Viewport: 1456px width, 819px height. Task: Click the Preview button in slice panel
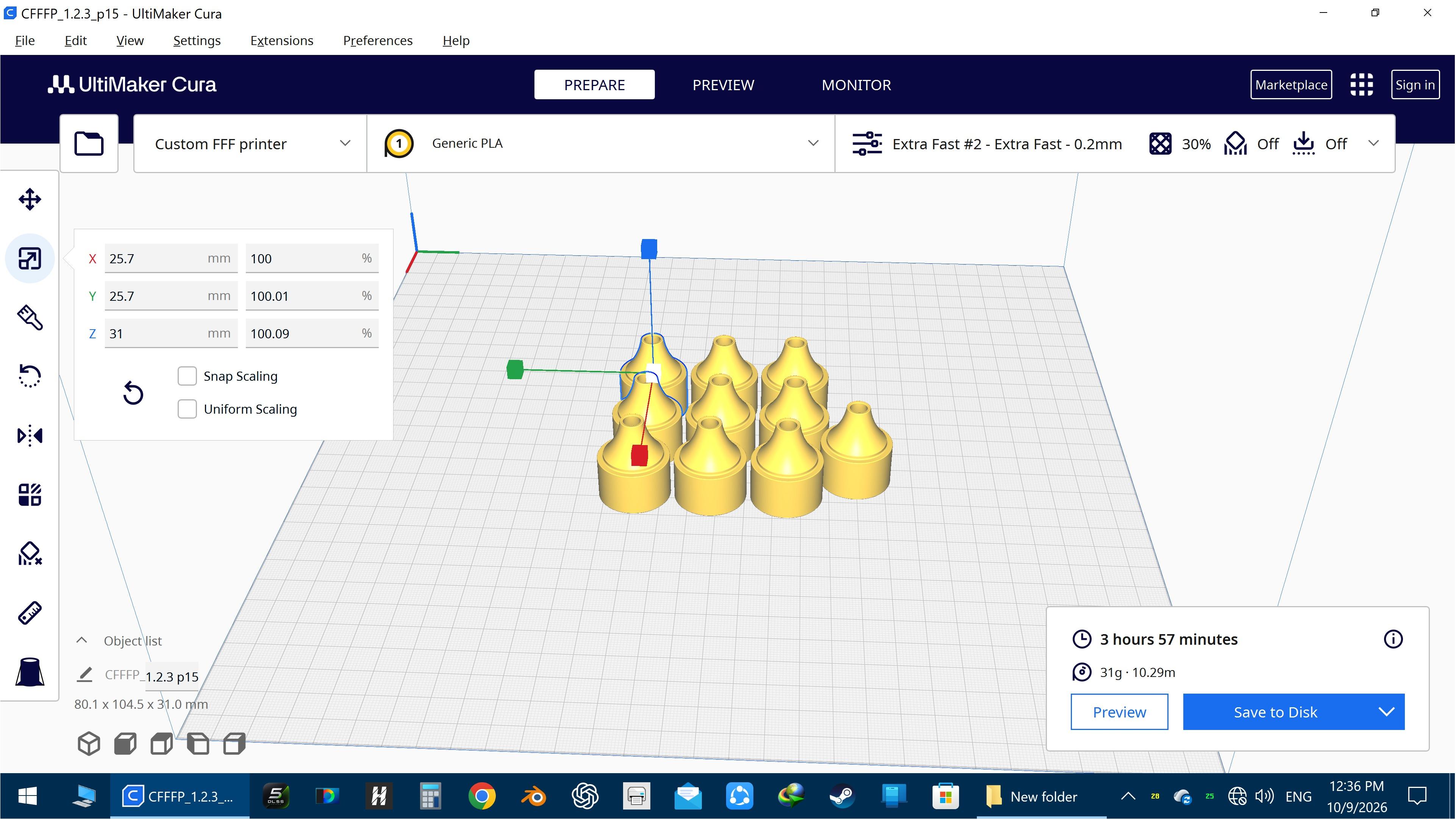[x=1119, y=712]
